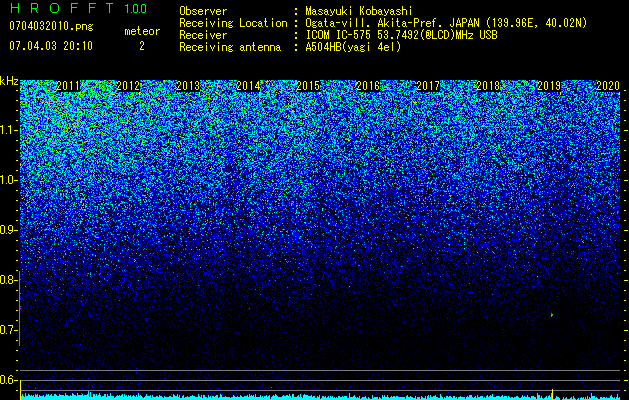Select the file name 0704032010.png
This screenshot has width=629, height=400.
(x=51, y=26)
